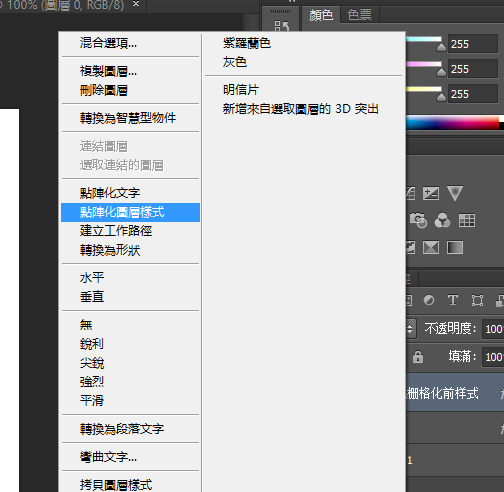Edit the second color value field 255
504x492 pixels.
coord(473,69)
